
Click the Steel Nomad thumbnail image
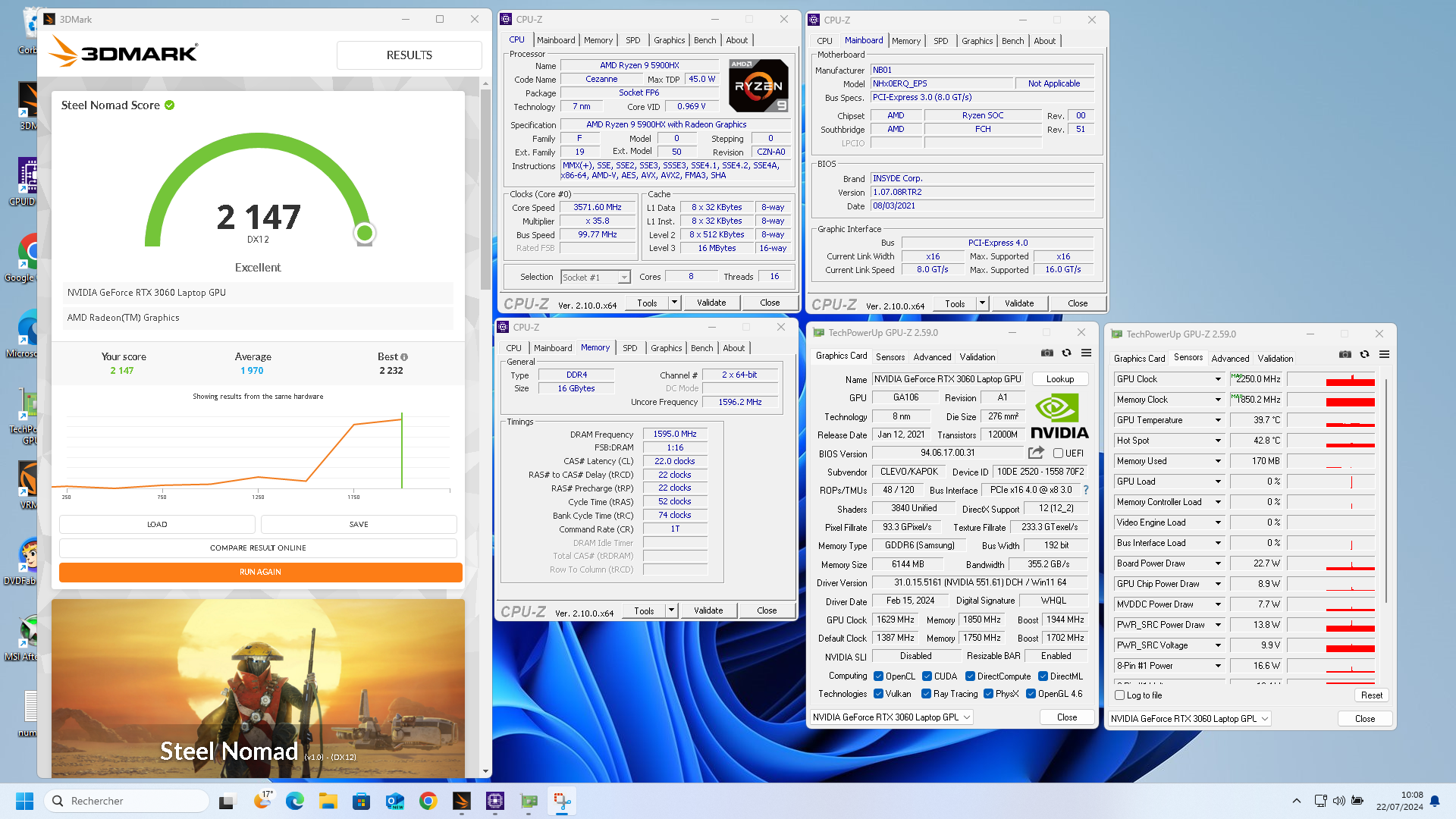(x=258, y=688)
